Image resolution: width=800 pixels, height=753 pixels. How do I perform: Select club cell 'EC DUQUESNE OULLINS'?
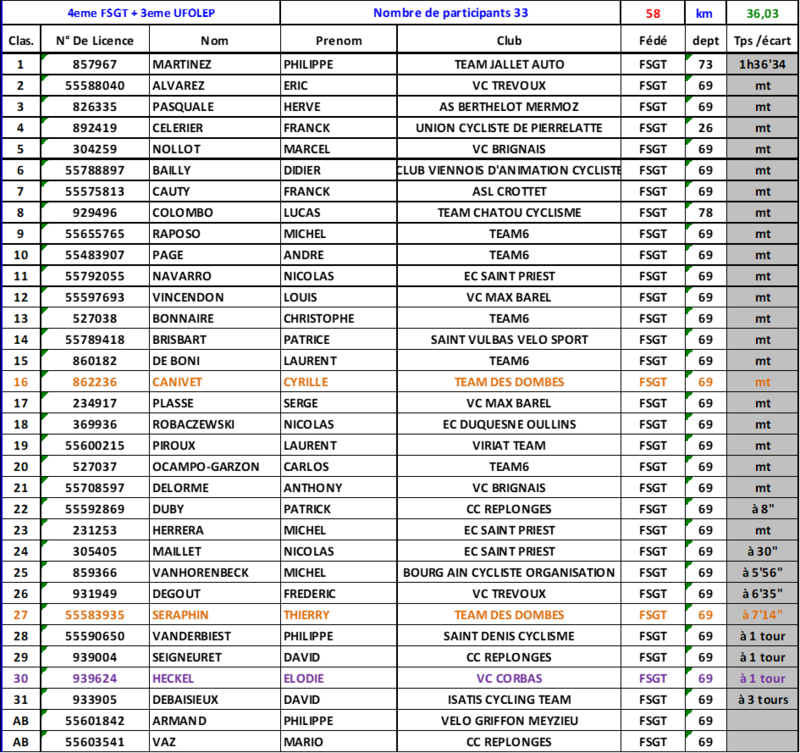(x=509, y=424)
